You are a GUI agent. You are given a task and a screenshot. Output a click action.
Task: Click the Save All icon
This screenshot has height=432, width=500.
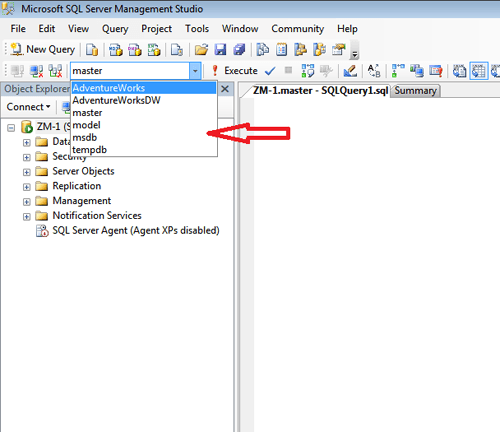coord(239,50)
